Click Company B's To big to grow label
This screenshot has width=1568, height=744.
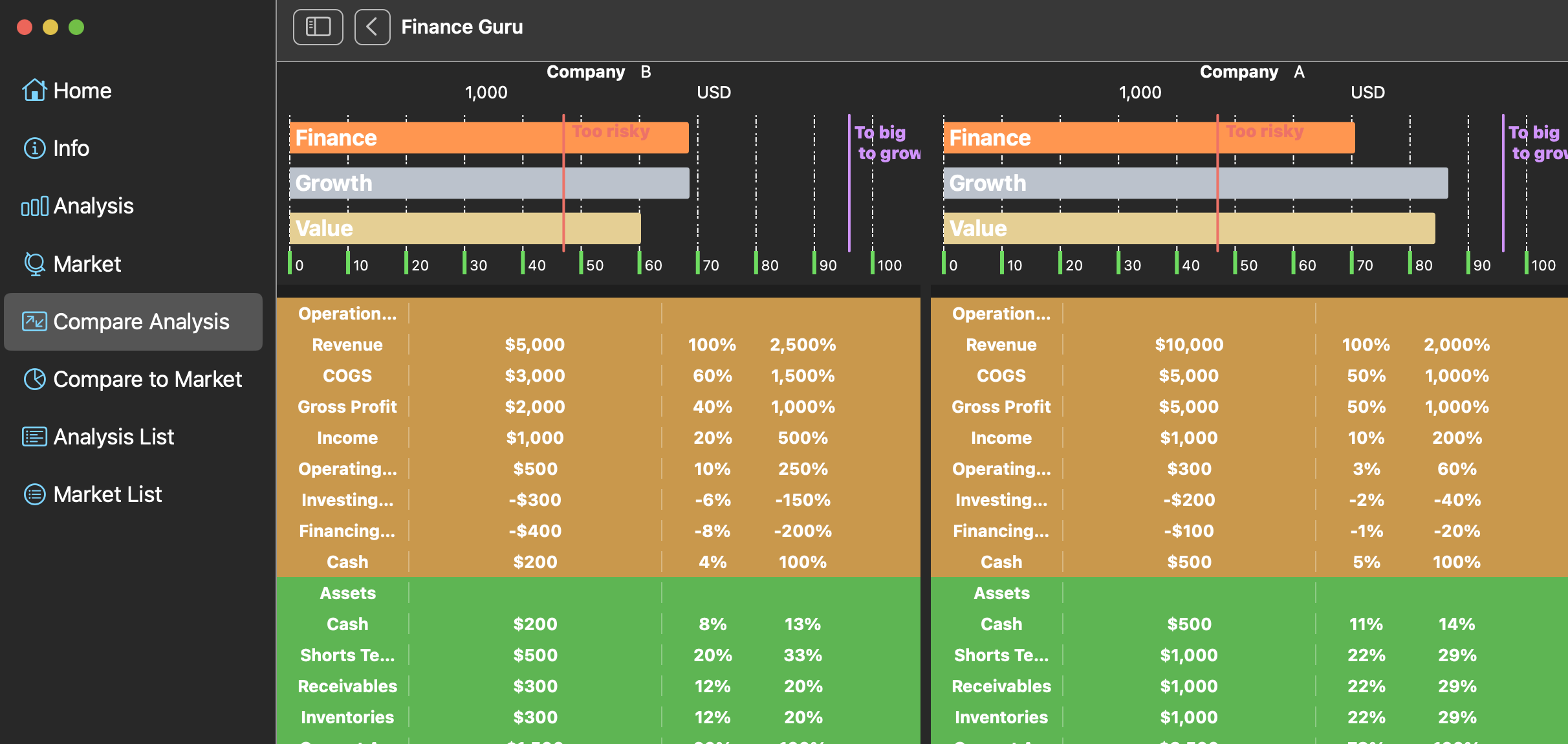tap(887, 143)
